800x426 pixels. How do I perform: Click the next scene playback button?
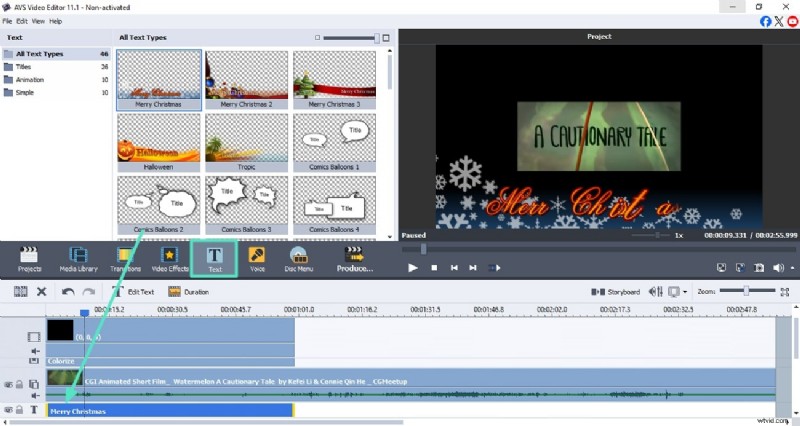tap(494, 267)
